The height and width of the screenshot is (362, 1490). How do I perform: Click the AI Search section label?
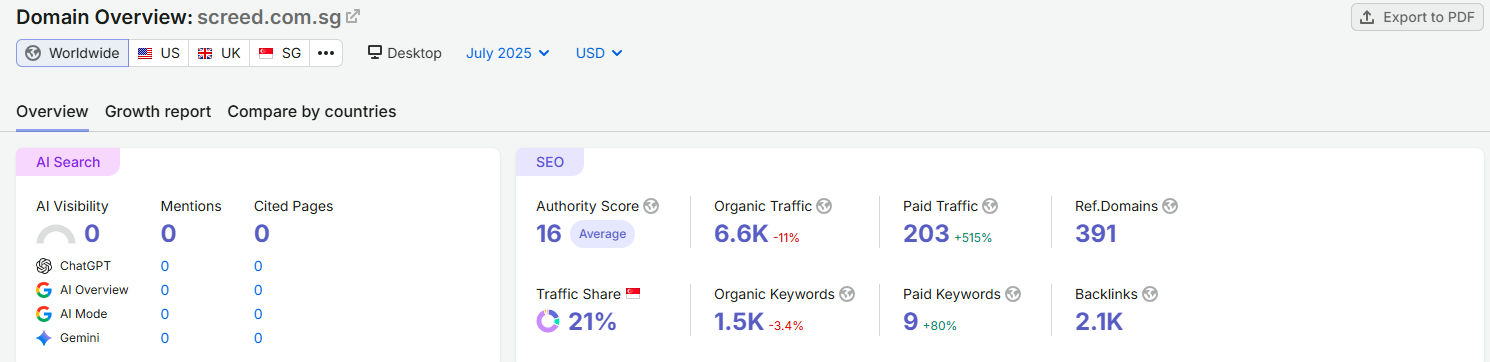click(x=68, y=162)
